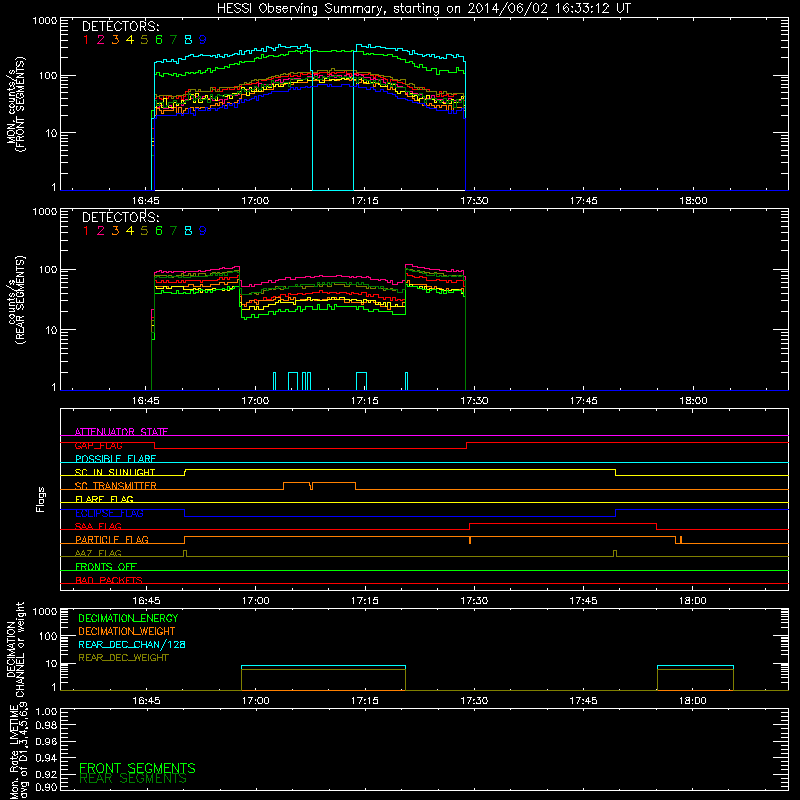Image resolution: width=800 pixels, height=800 pixels.
Task: Click the 0.98 y-axis label in livetime plot
Action: tap(46, 726)
